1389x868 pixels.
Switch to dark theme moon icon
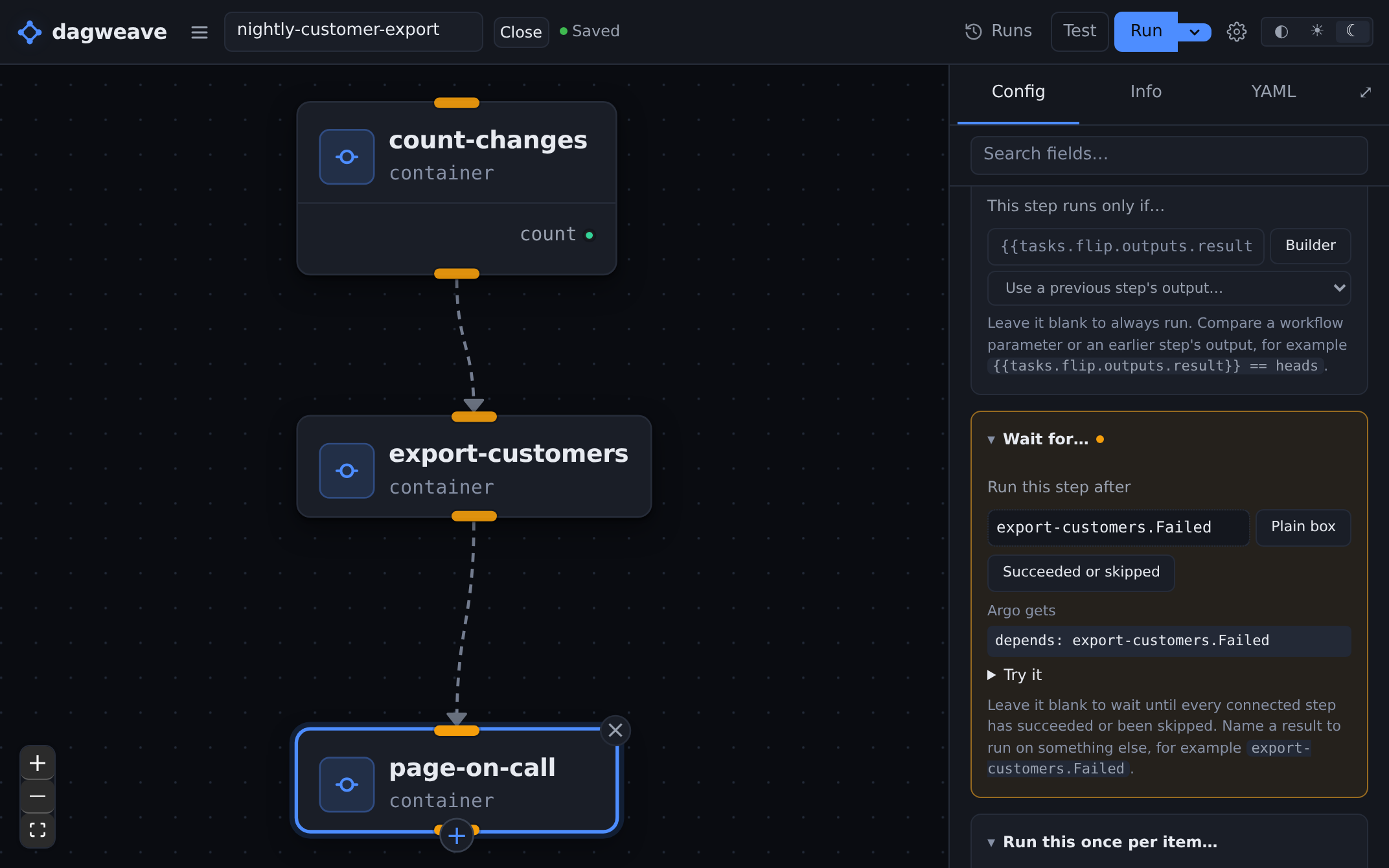click(x=1352, y=31)
